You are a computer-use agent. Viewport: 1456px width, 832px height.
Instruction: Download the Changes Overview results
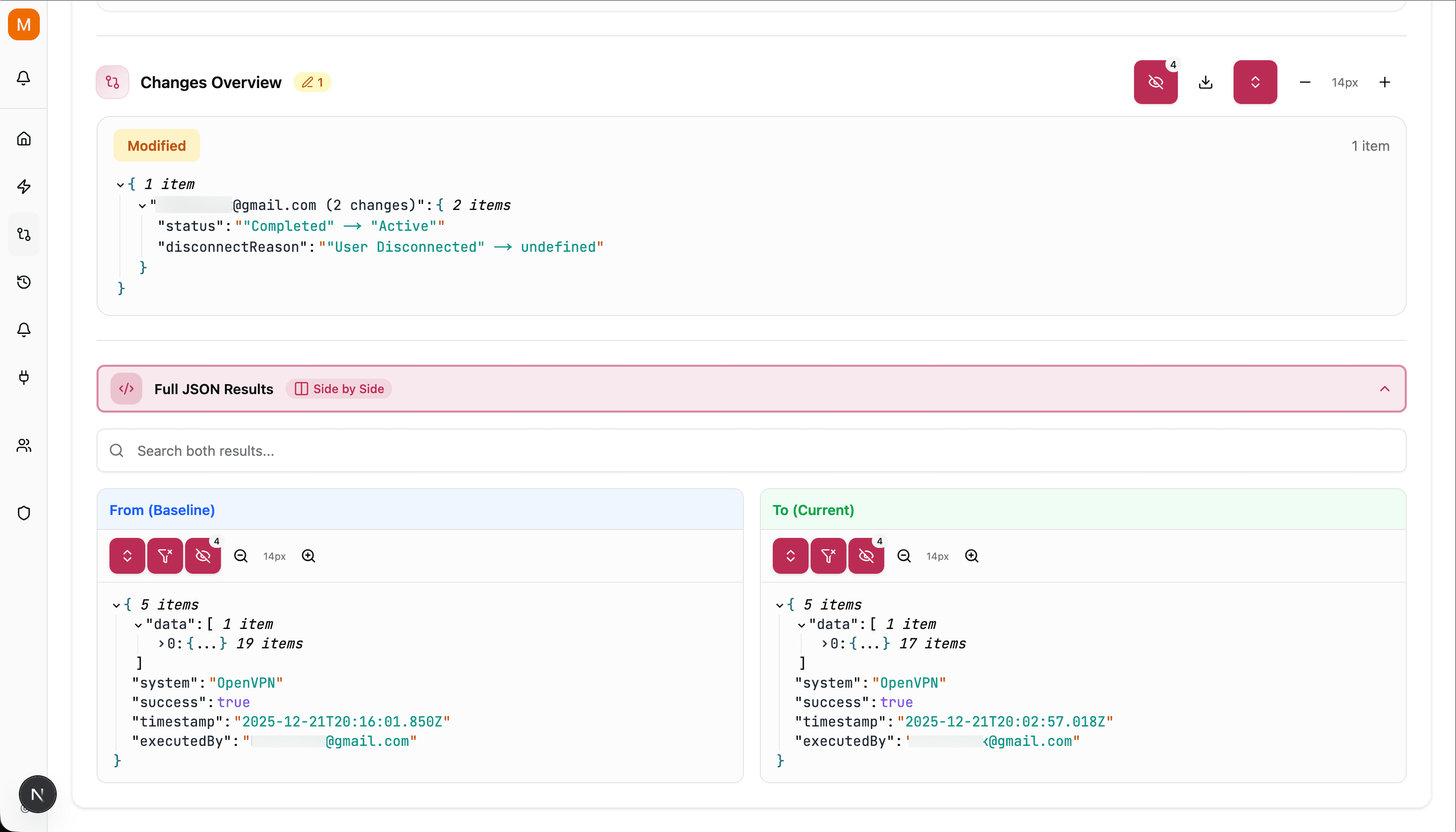point(1206,82)
